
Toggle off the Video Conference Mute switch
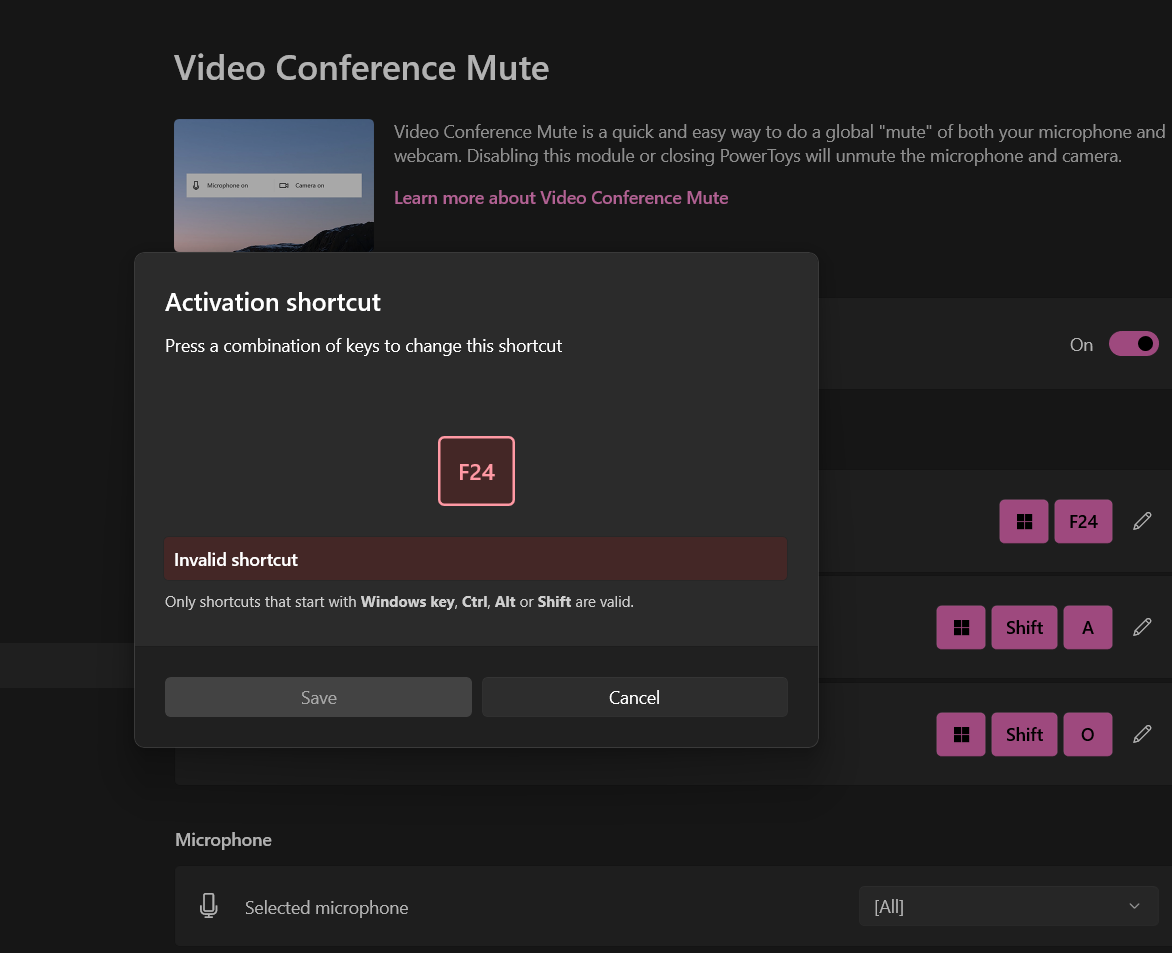[x=1133, y=343]
